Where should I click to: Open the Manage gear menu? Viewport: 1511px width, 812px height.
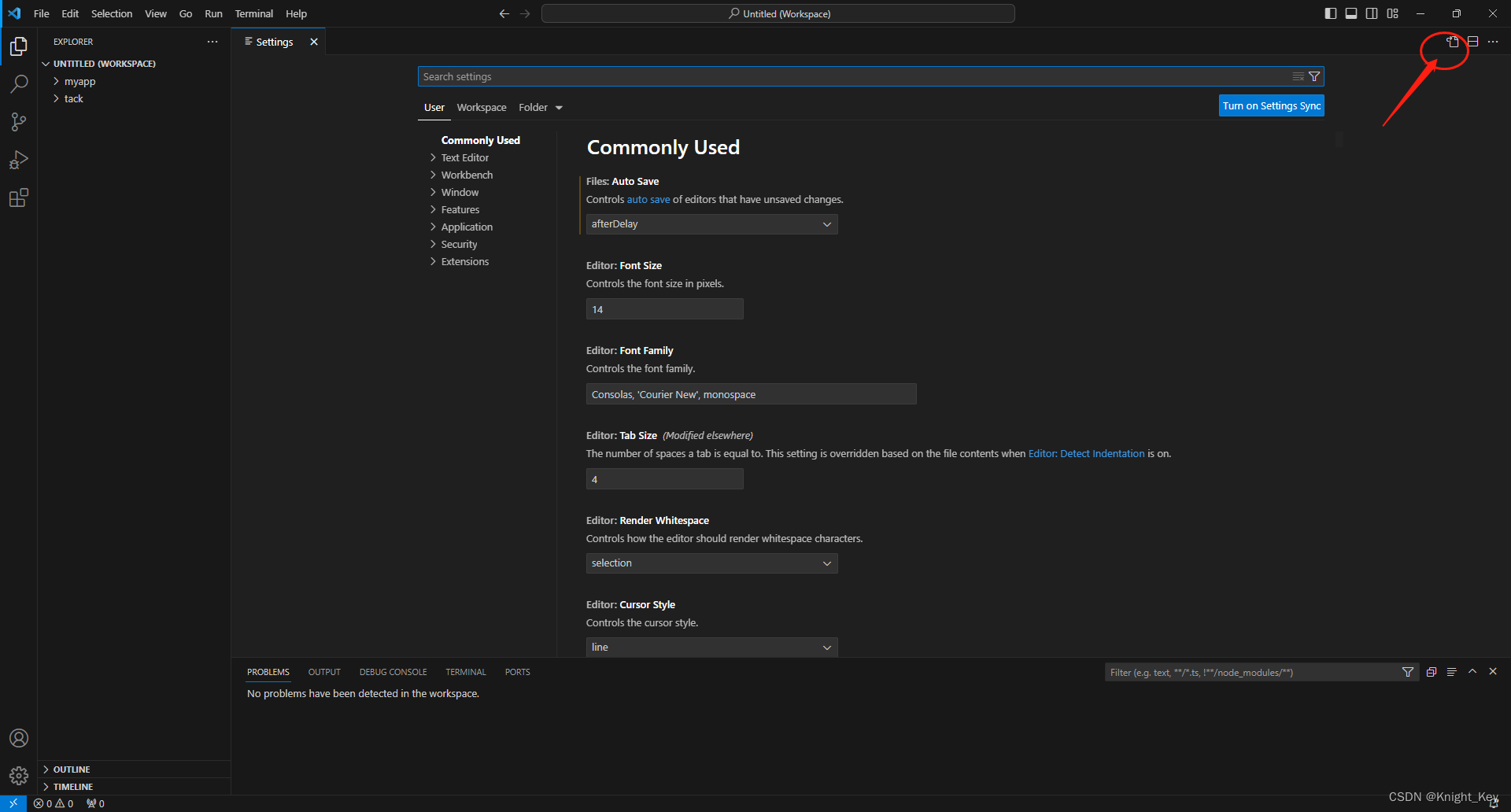point(19,776)
